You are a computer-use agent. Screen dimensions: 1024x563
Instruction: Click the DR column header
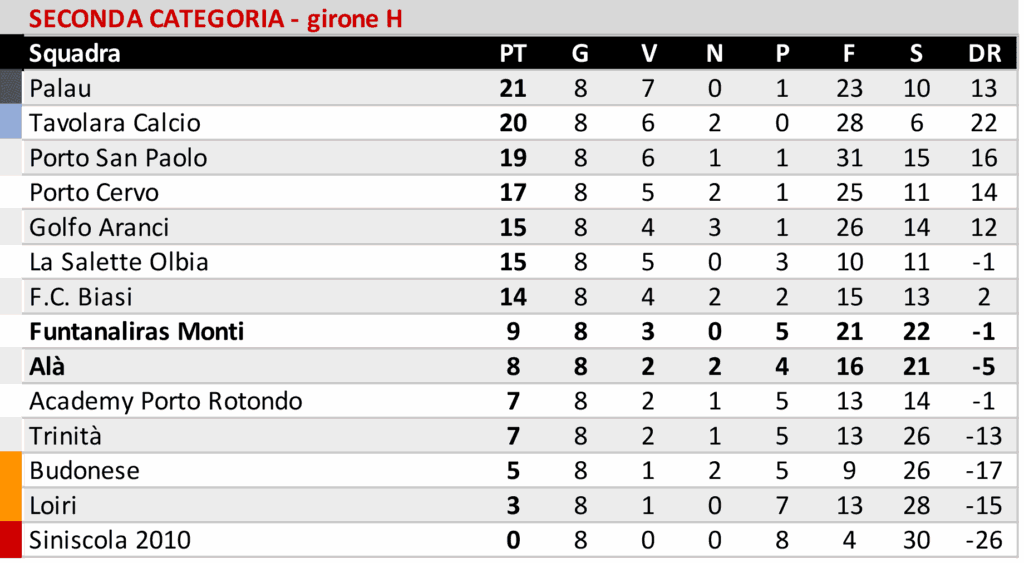click(x=984, y=53)
